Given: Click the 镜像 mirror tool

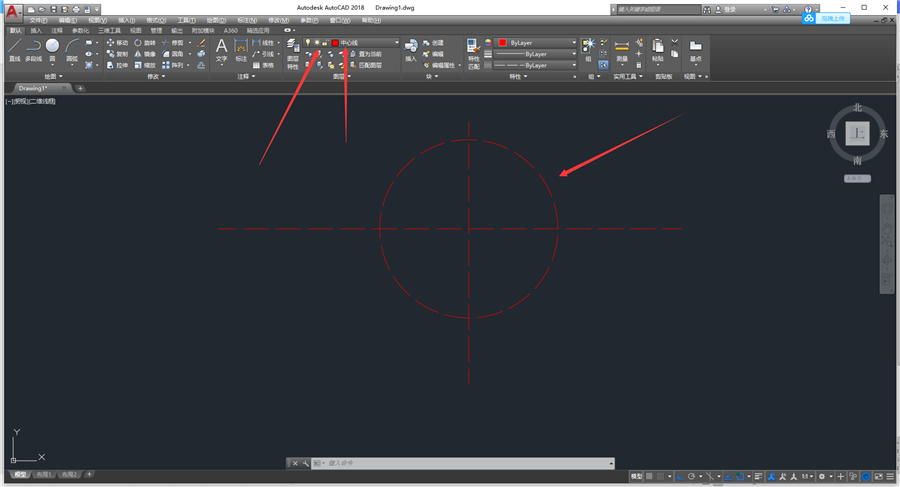Looking at the screenshot, I should [145, 54].
